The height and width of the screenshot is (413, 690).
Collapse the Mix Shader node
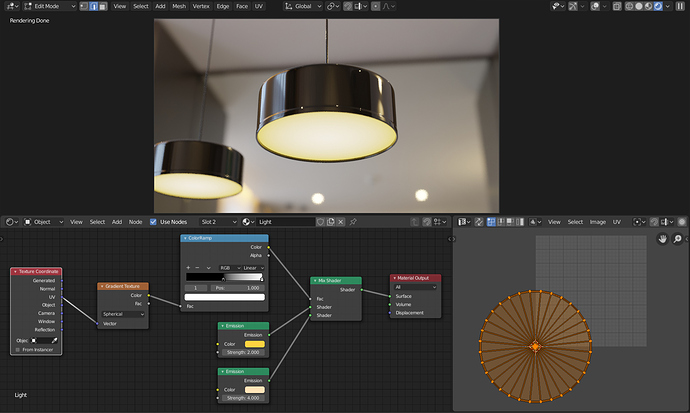coord(315,281)
